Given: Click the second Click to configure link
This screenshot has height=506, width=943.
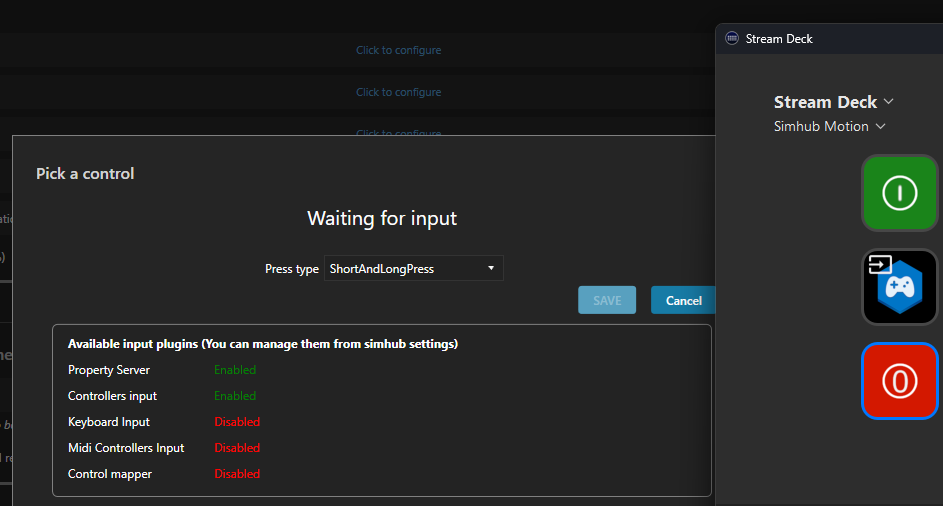Looking at the screenshot, I should tap(398, 92).
